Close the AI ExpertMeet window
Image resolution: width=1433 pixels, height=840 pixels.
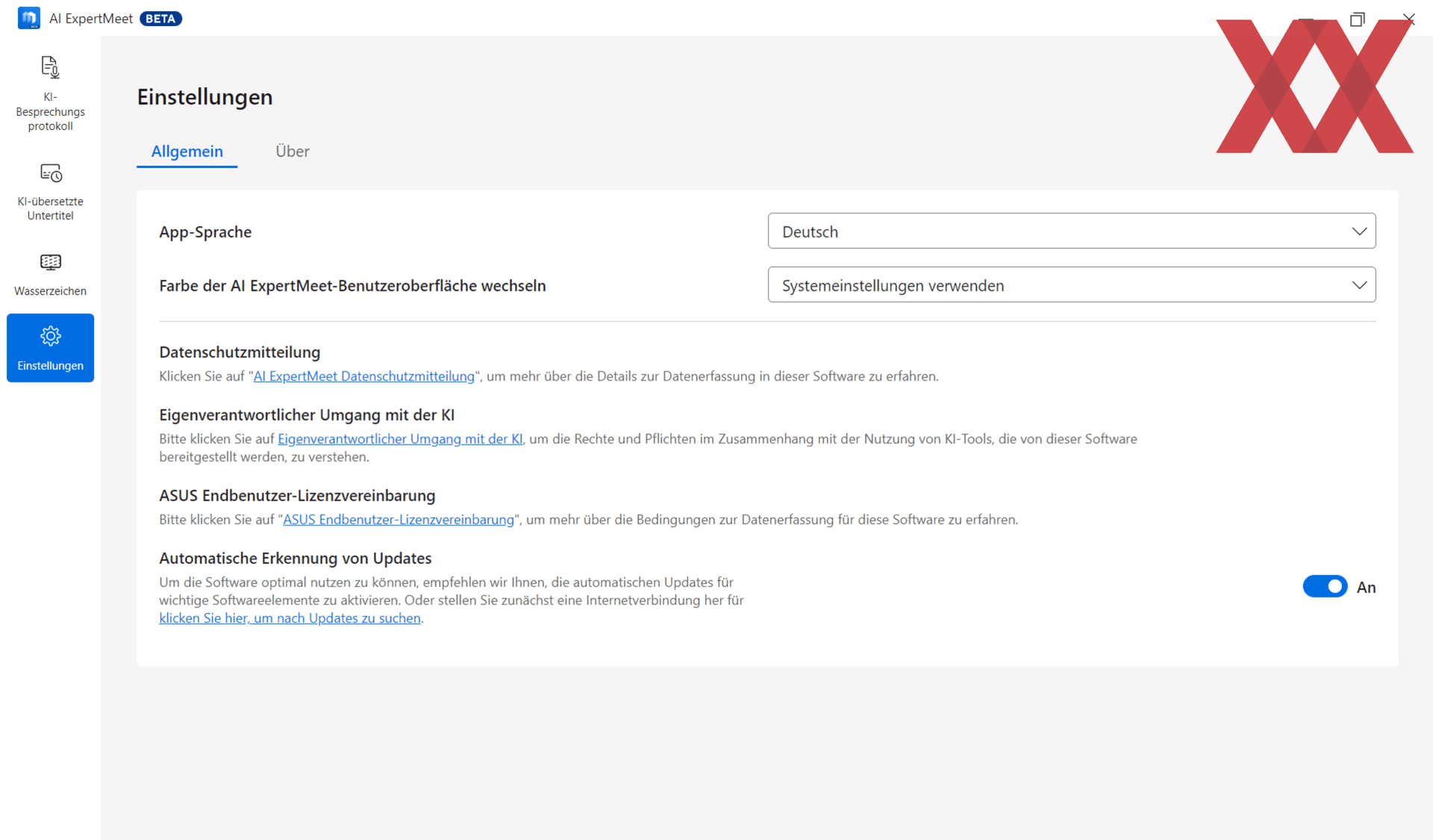pyautogui.click(x=1409, y=19)
